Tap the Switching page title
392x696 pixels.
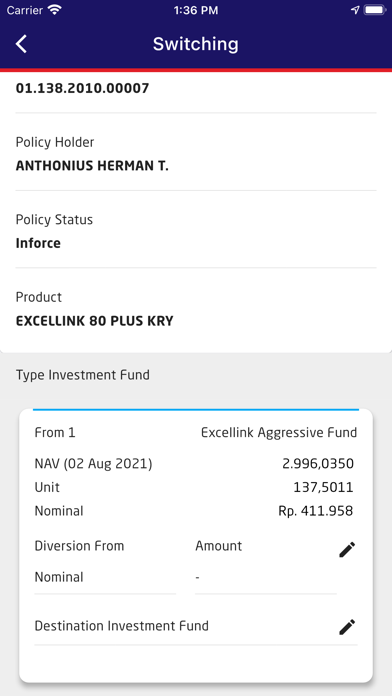click(196, 44)
